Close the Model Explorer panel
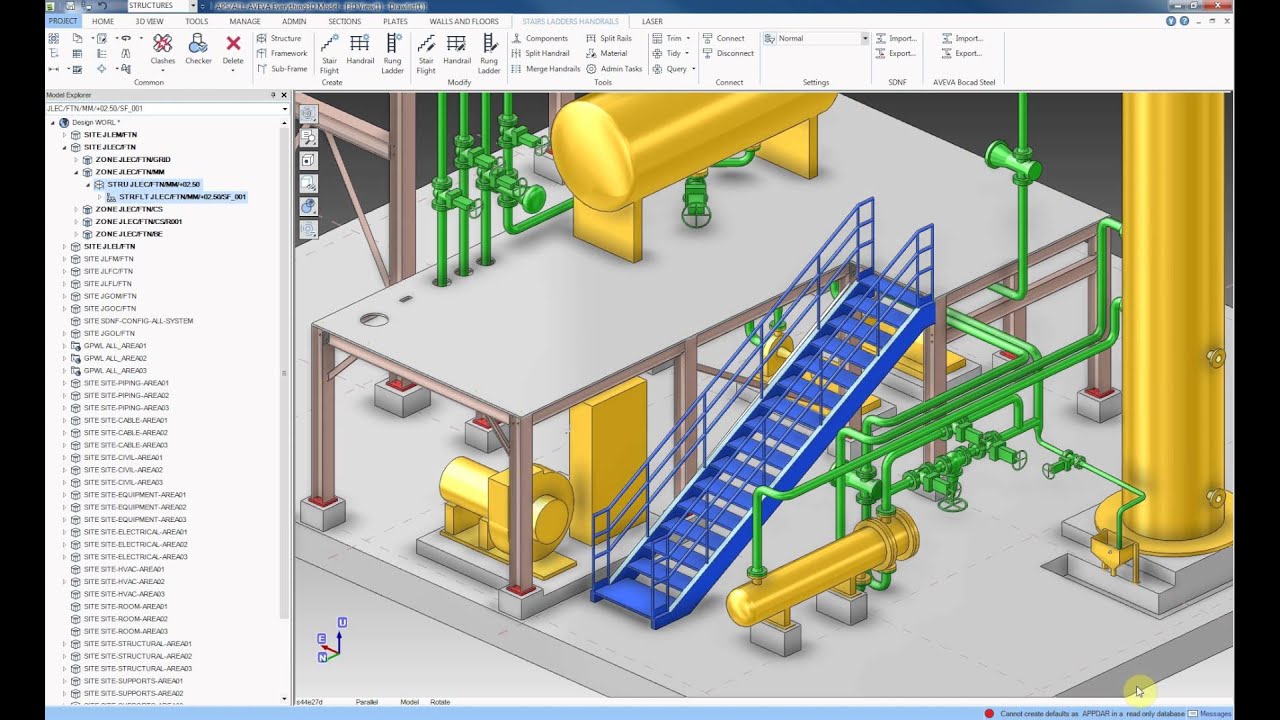 (284, 95)
